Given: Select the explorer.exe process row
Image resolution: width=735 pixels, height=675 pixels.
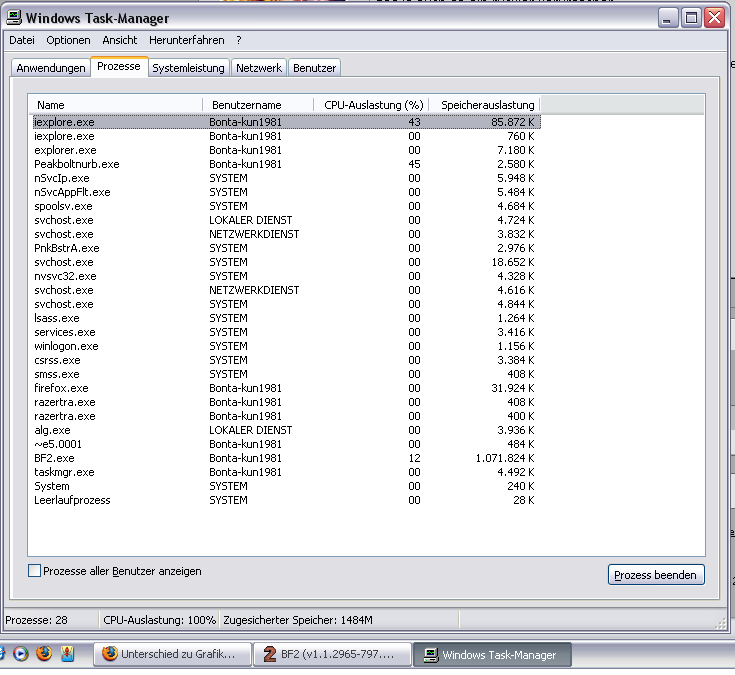Looking at the screenshot, I should click(286, 150).
